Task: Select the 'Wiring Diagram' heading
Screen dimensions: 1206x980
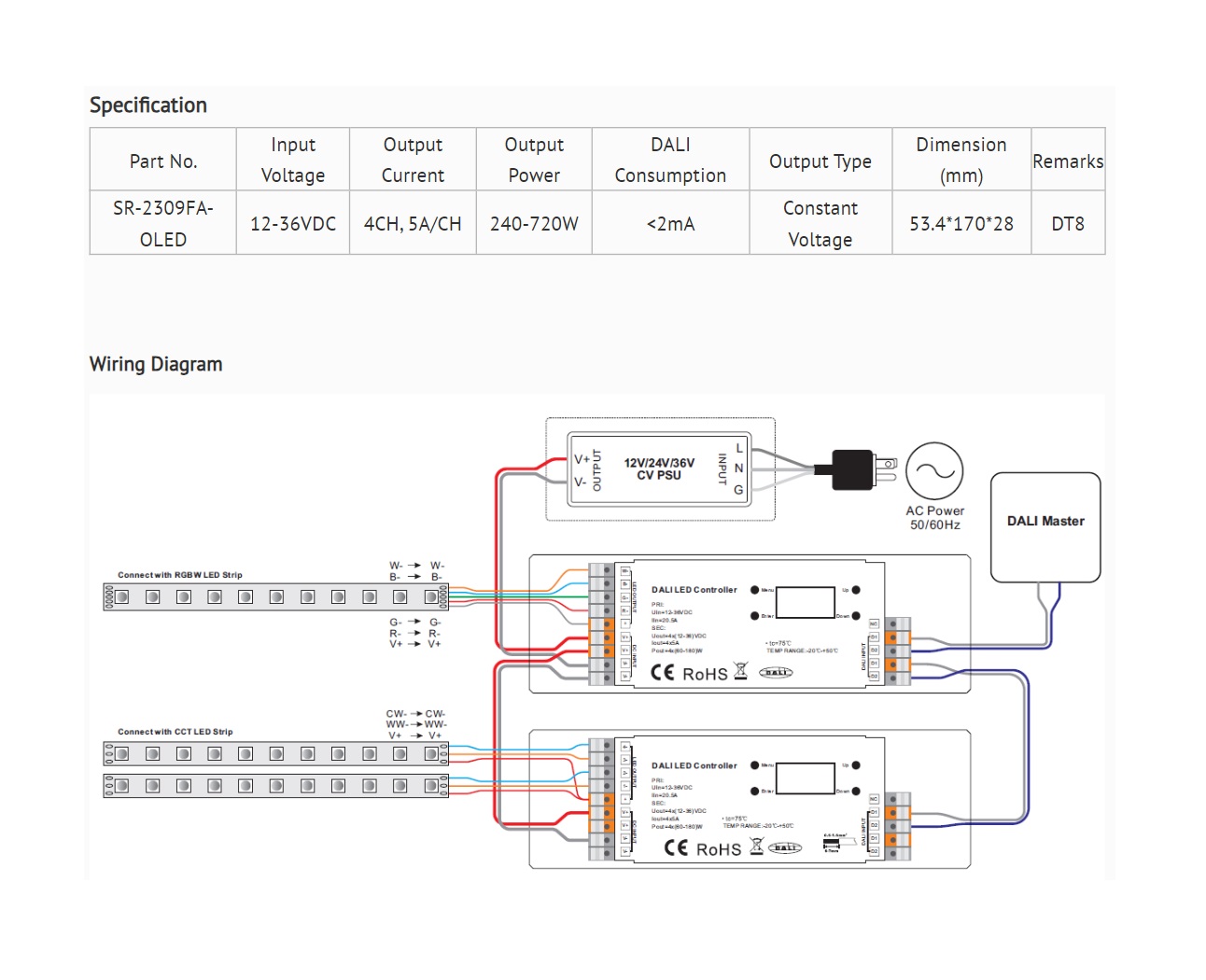Action: 156,364
